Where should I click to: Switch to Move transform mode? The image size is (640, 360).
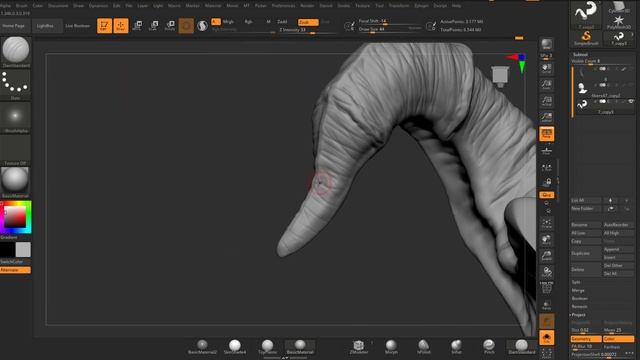(x=137, y=26)
